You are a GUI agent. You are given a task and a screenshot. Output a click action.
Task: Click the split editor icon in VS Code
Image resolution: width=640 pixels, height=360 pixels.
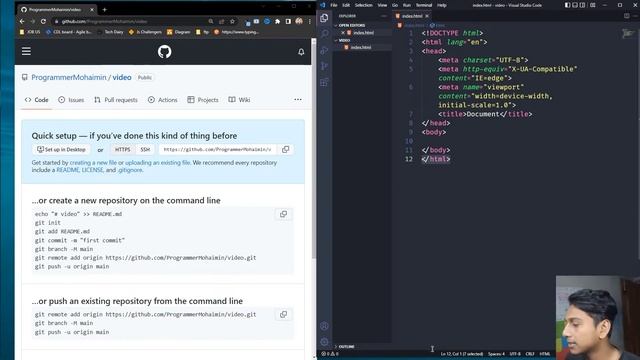click(627, 16)
